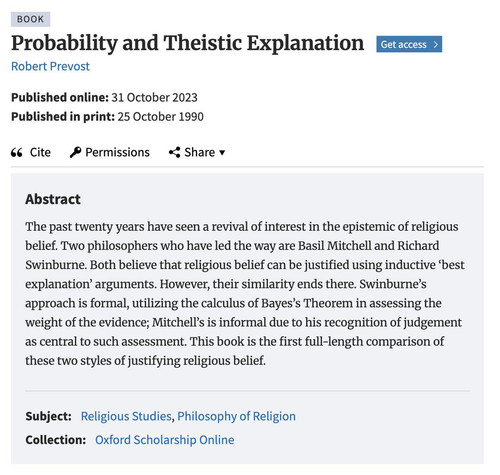Open the Permissions link text

[117, 152]
